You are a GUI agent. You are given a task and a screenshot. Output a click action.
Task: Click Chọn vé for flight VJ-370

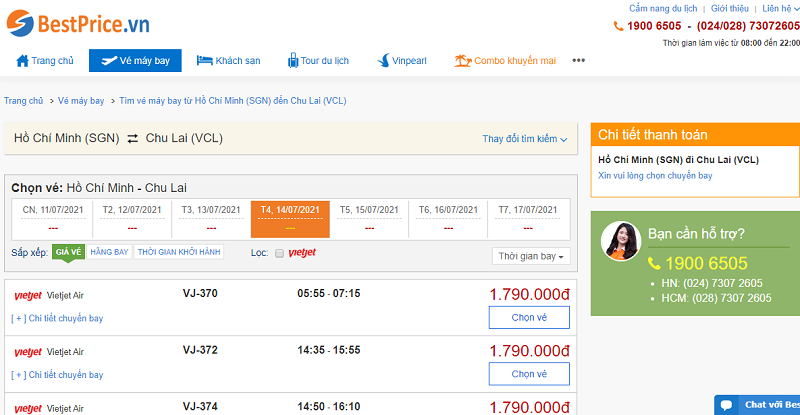[529, 318]
